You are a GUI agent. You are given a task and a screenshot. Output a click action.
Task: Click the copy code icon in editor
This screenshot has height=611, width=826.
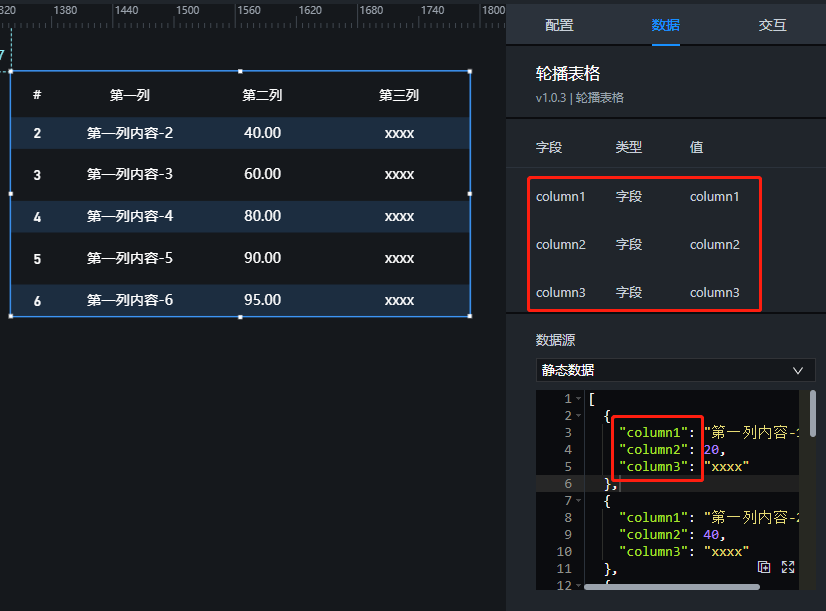(765, 567)
